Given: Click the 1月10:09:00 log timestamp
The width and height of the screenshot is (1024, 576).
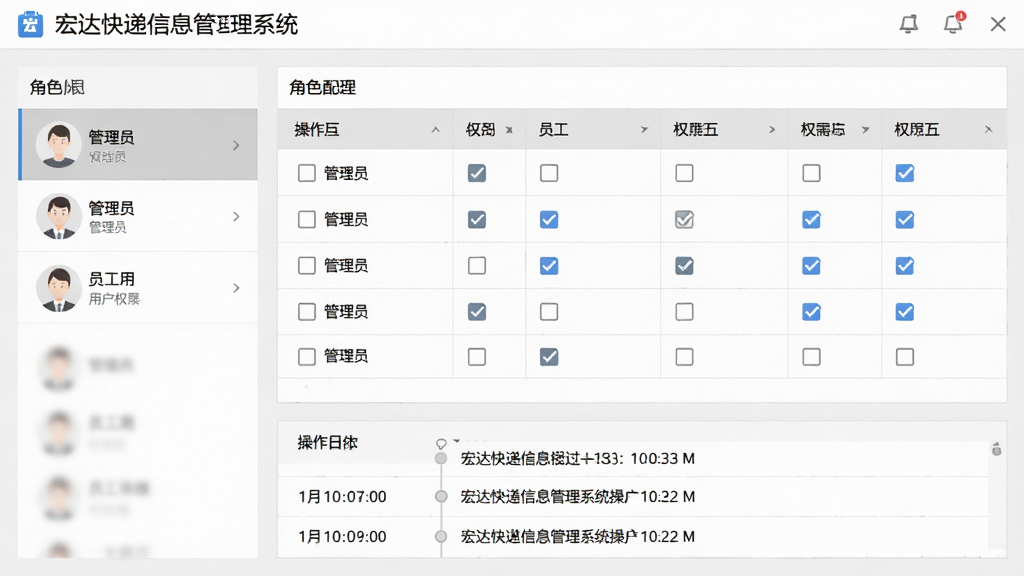Looking at the screenshot, I should click(342, 536).
